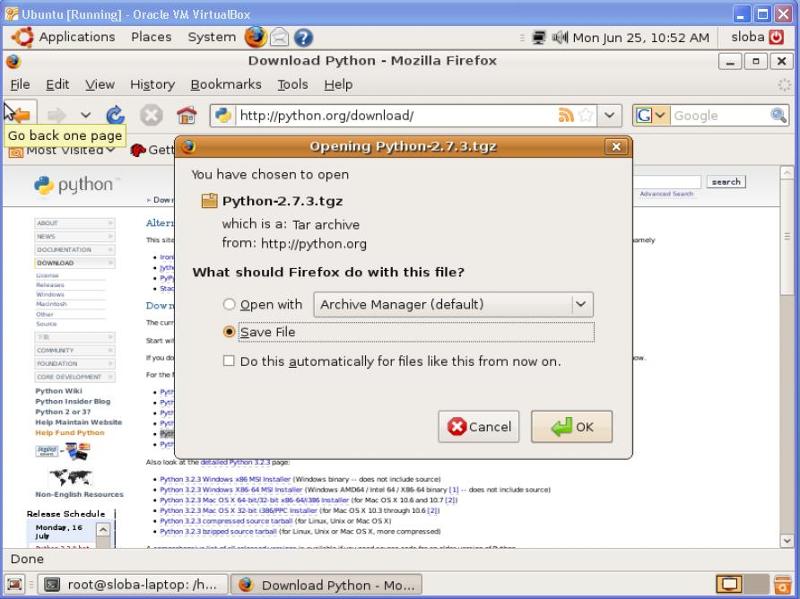This screenshot has height=599, width=800.
Task: Click the Show Desktop icon
Action: pyautogui.click(x=15, y=584)
